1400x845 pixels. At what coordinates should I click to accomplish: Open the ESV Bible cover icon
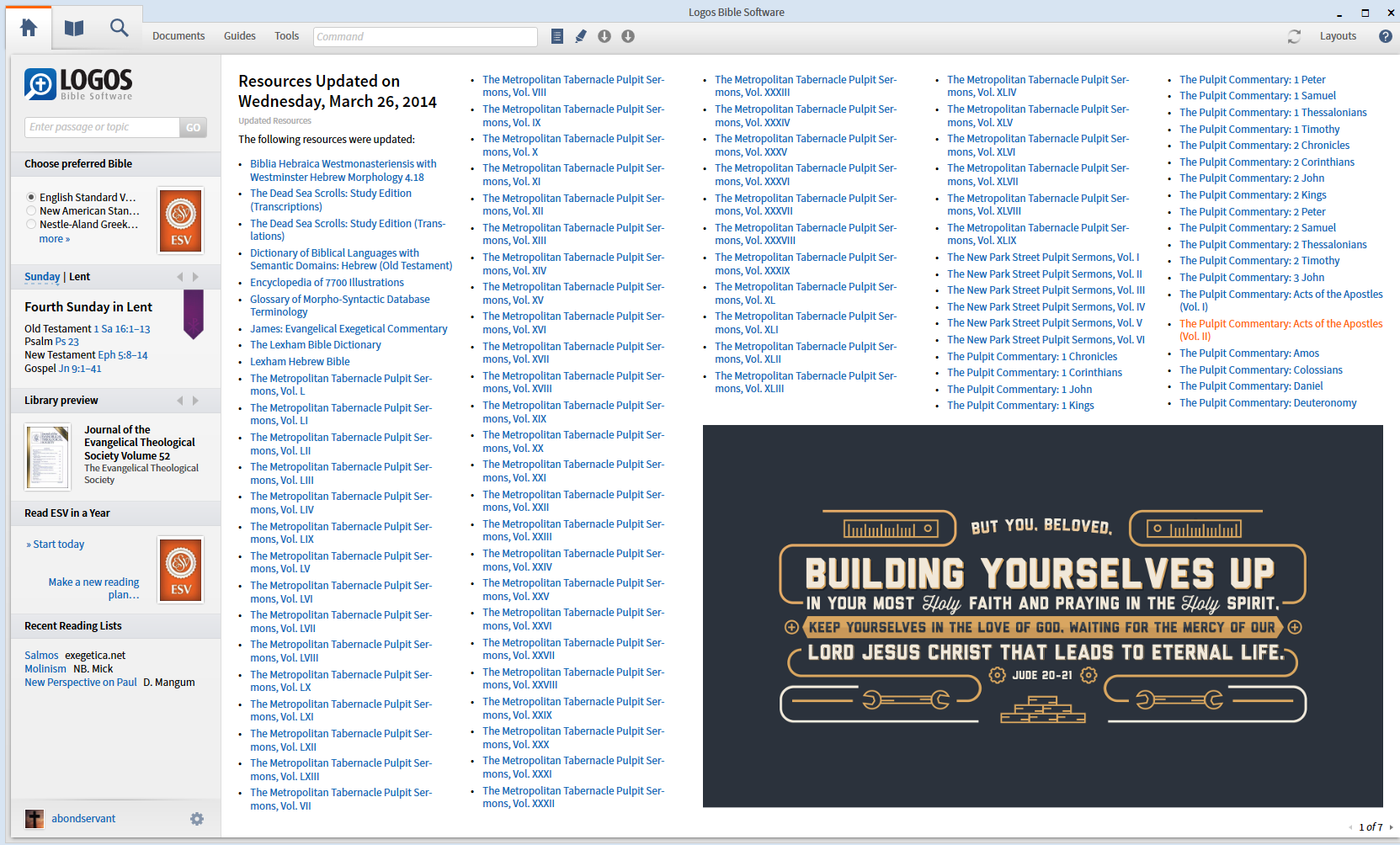point(181,221)
